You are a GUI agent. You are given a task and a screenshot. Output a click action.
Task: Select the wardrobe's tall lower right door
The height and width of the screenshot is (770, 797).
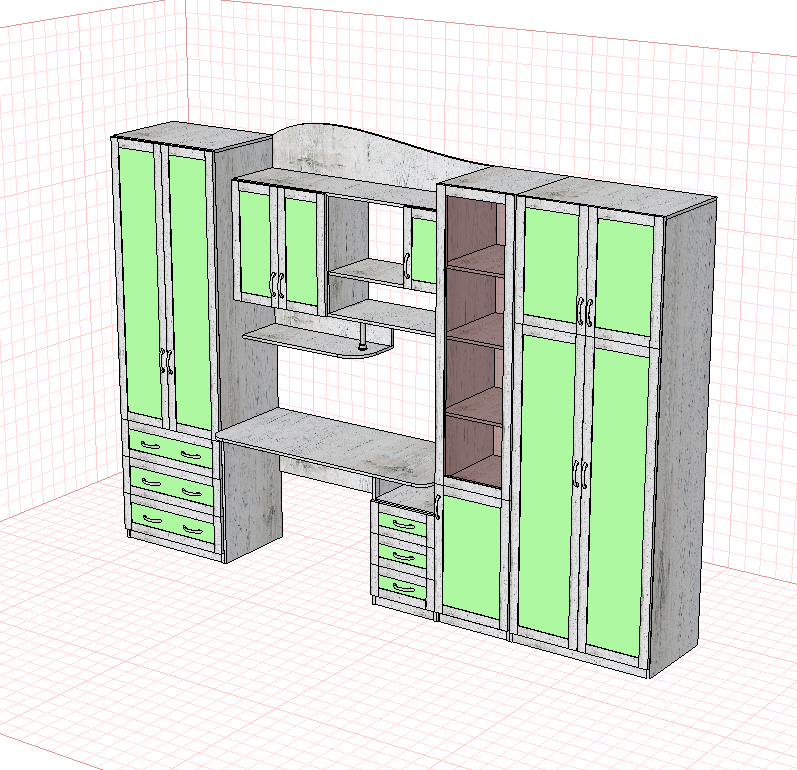[617, 501]
